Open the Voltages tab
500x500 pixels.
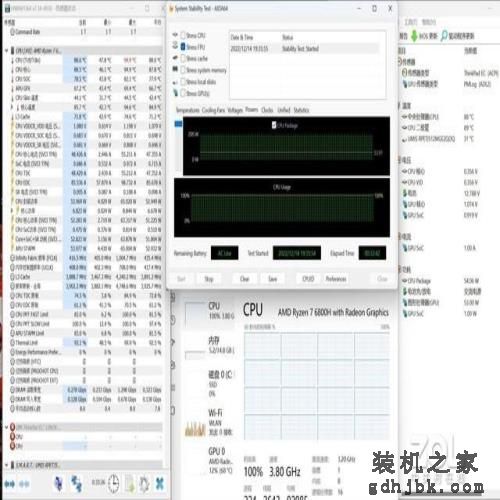pyautogui.click(x=235, y=110)
